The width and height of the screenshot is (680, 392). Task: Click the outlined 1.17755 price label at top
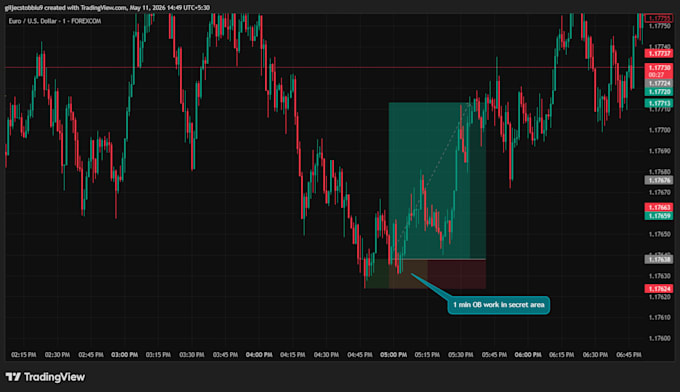pos(659,18)
